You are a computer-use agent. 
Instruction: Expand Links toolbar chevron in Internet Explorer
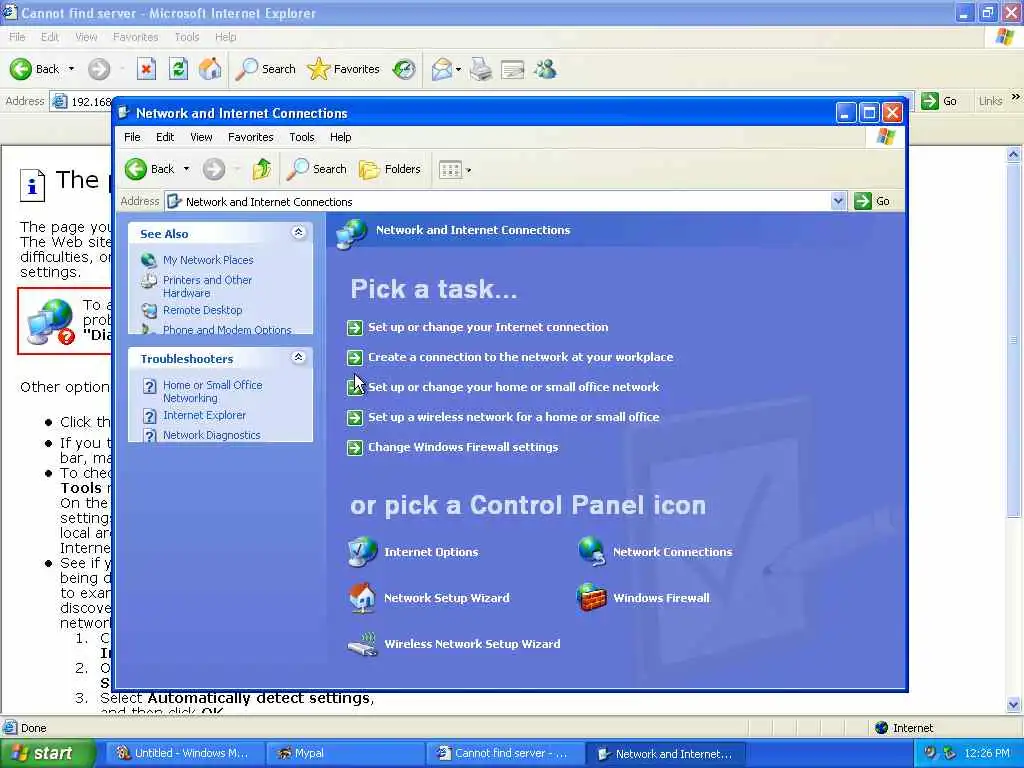coord(1015,97)
